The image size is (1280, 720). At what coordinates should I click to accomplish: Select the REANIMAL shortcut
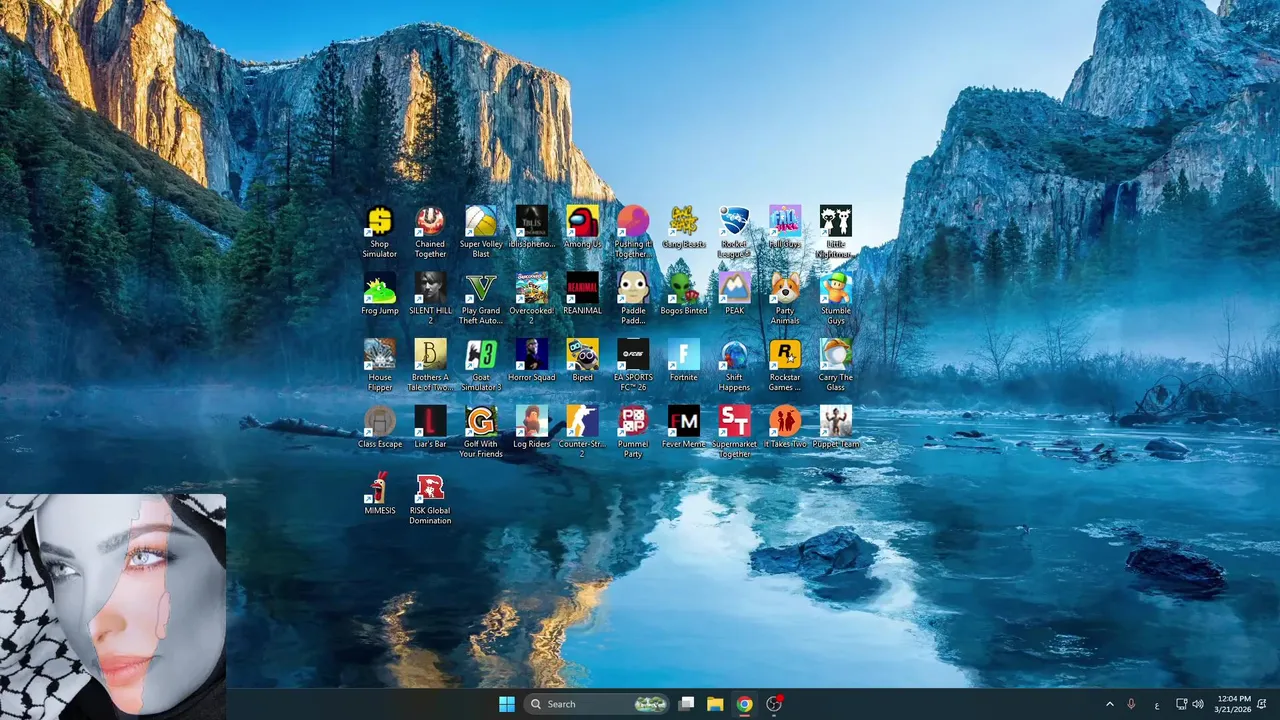tap(582, 294)
